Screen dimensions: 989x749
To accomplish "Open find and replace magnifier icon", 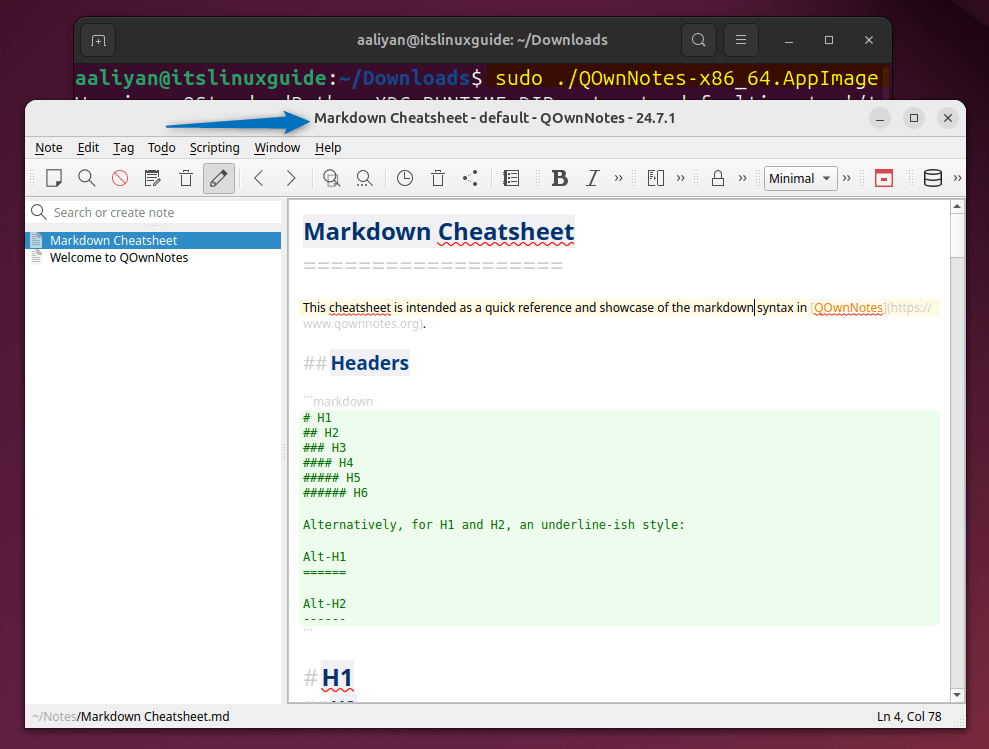I will 364,178.
